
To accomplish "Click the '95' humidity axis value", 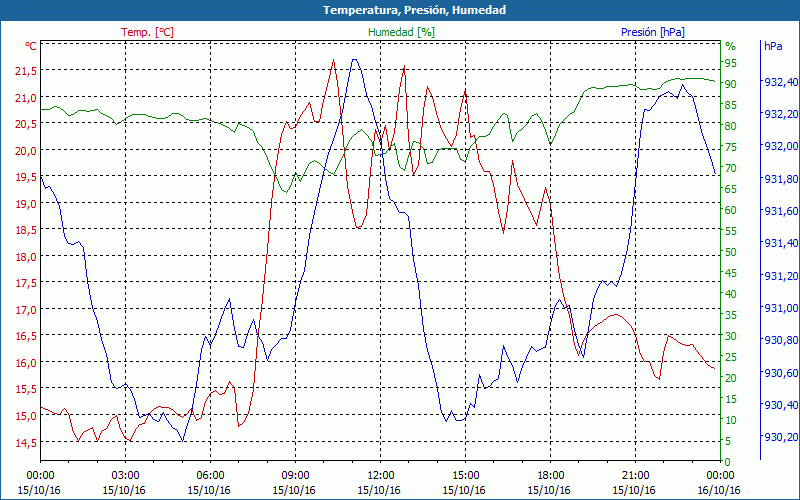I will (731, 63).
